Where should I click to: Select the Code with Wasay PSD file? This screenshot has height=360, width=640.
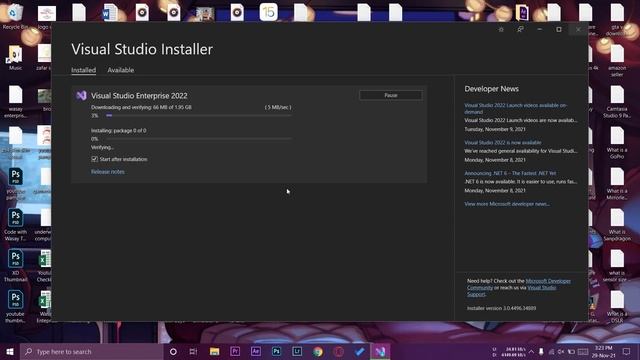point(16,224)
